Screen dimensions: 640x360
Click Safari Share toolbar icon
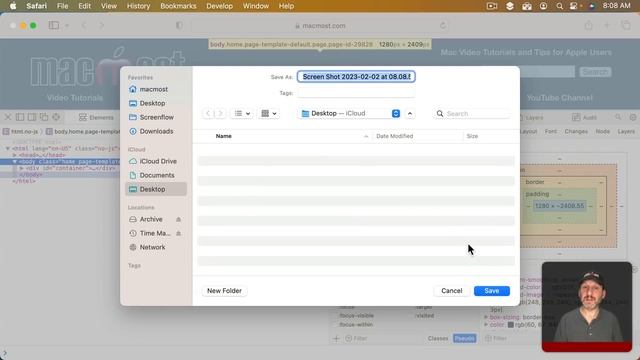[x=588, y=25]
